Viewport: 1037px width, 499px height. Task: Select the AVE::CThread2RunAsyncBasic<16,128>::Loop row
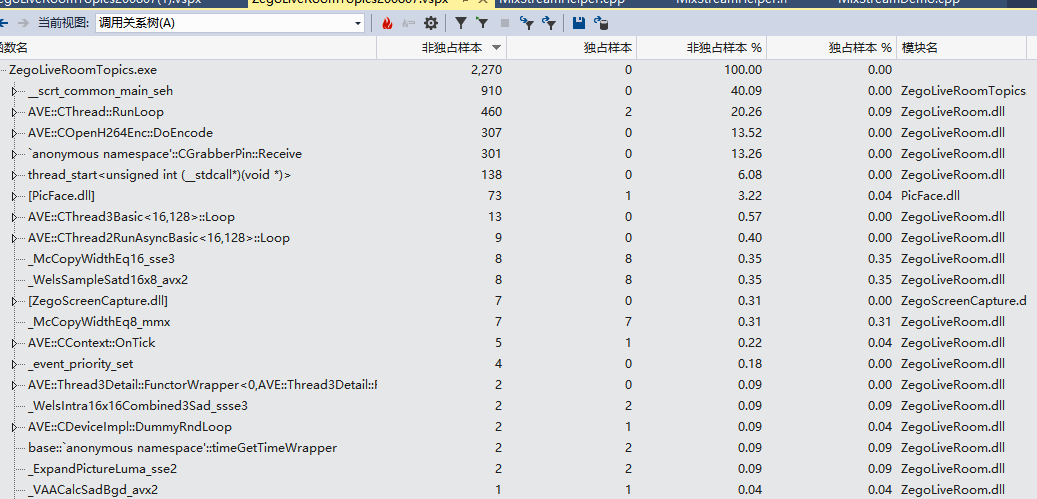pos(518,238)
